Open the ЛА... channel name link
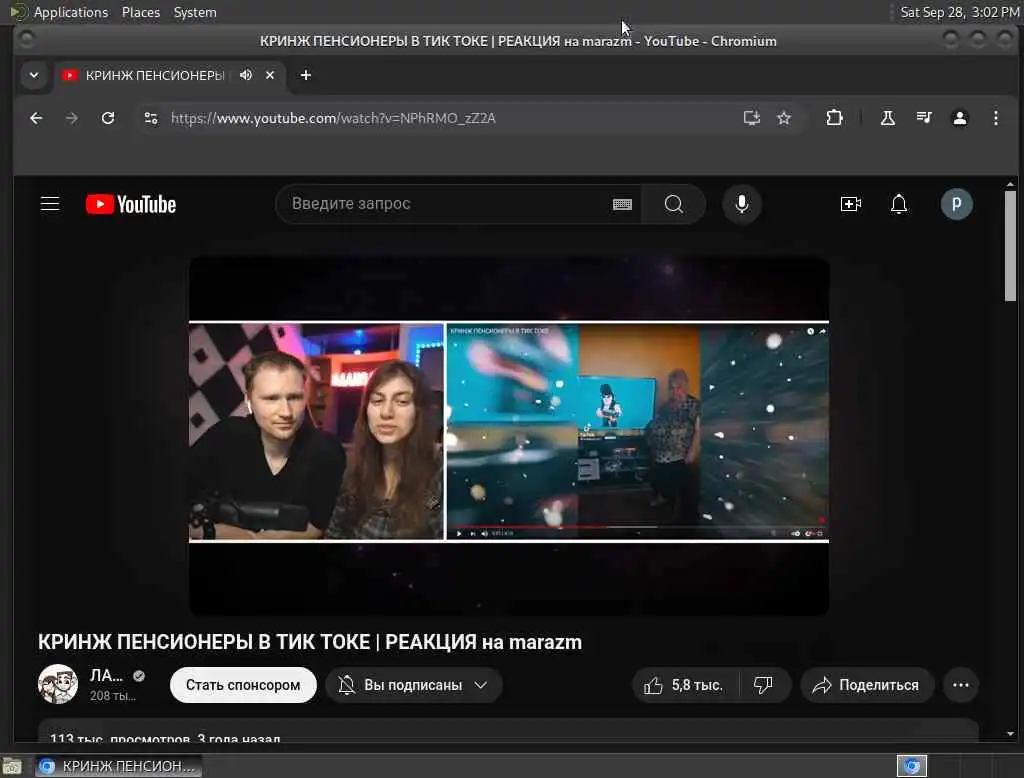The width and height of the screenshot is (1024, 778). (x=106, y=675)
